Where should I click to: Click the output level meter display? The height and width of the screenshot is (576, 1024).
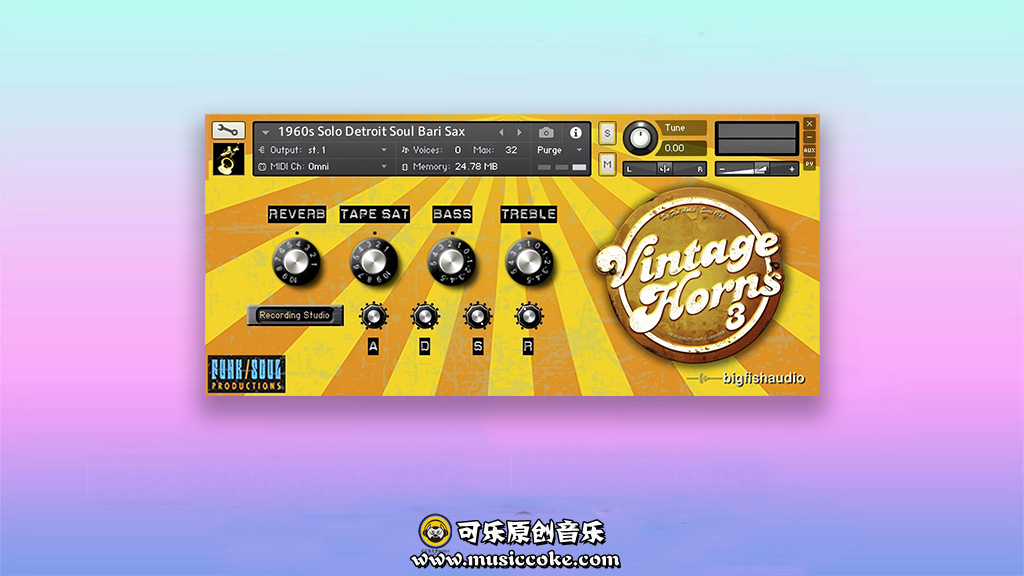pyautogui.click(x=756, y=138)
